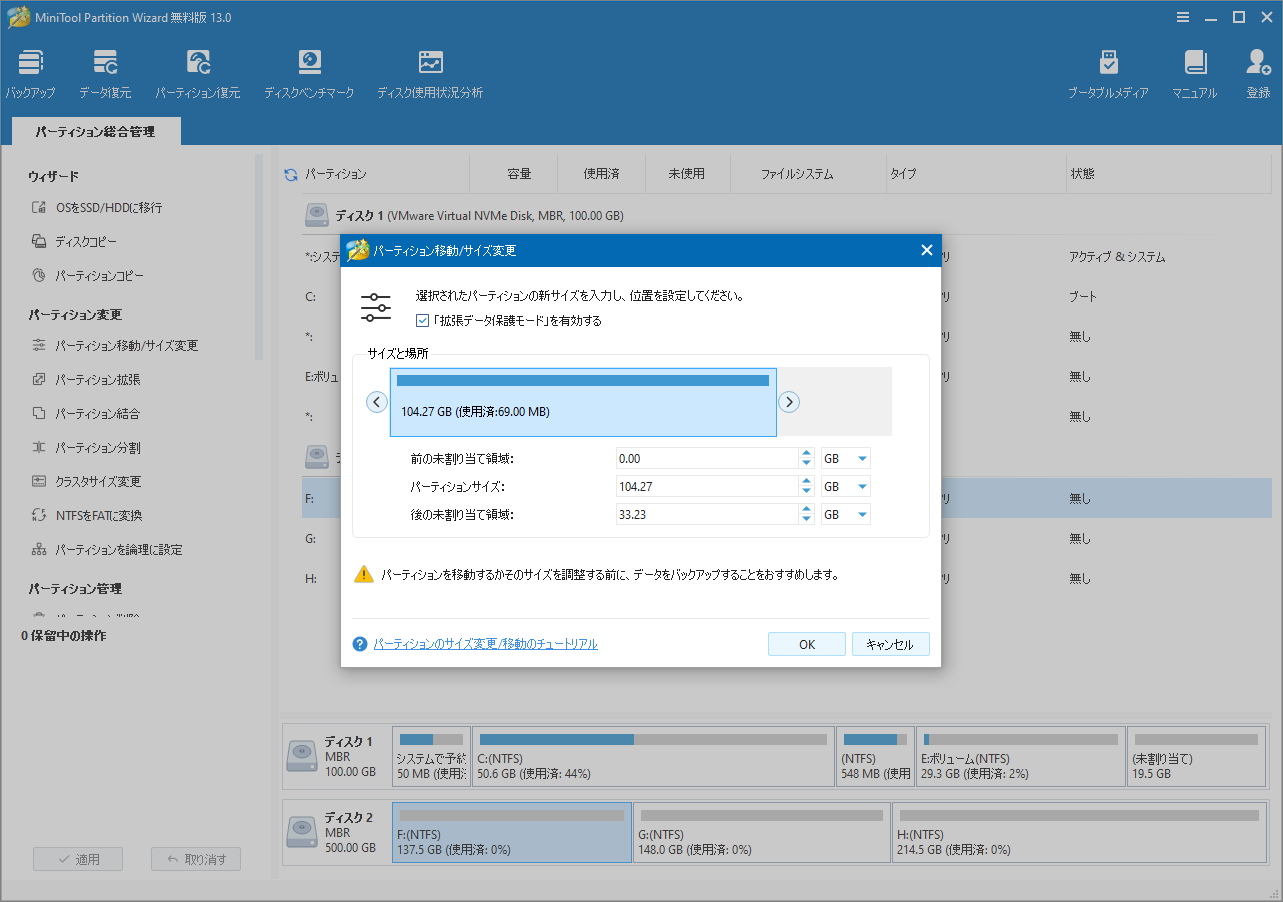Click the パーティションサイズ input field showing 104.27

pyautogui.click(x=705, y=486)
